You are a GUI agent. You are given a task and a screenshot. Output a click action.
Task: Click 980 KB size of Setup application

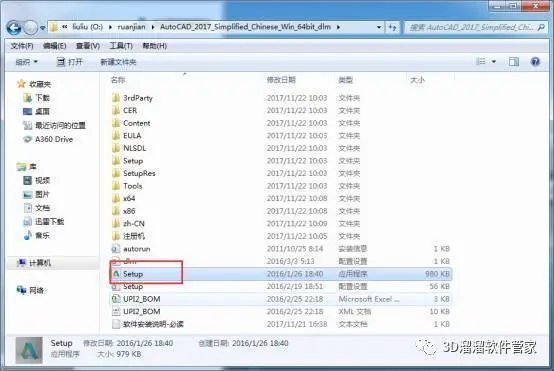click(x=437, y=274)
